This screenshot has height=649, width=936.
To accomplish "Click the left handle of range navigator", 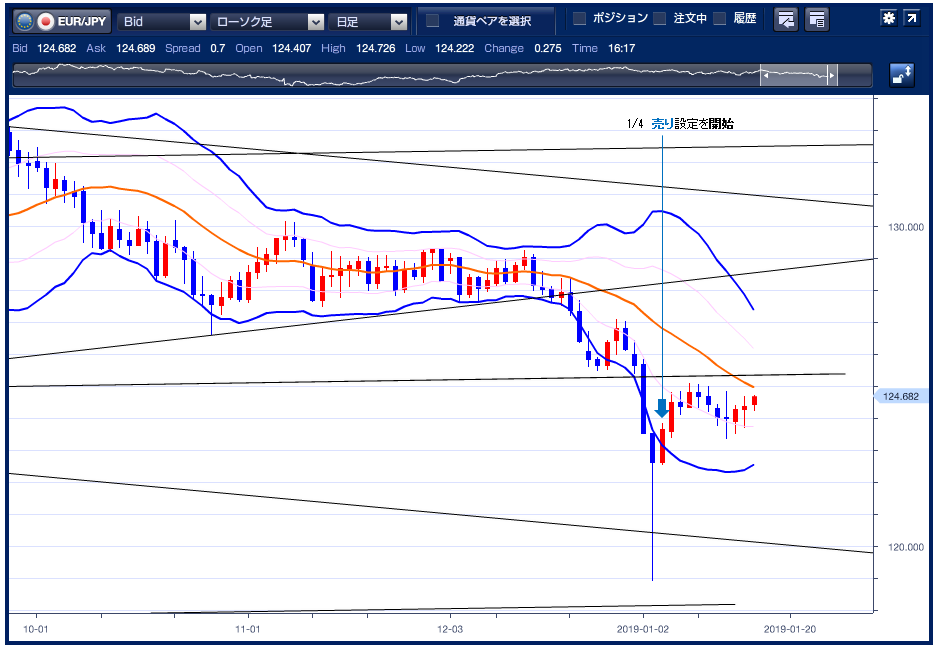I will (x=764, y=76).
